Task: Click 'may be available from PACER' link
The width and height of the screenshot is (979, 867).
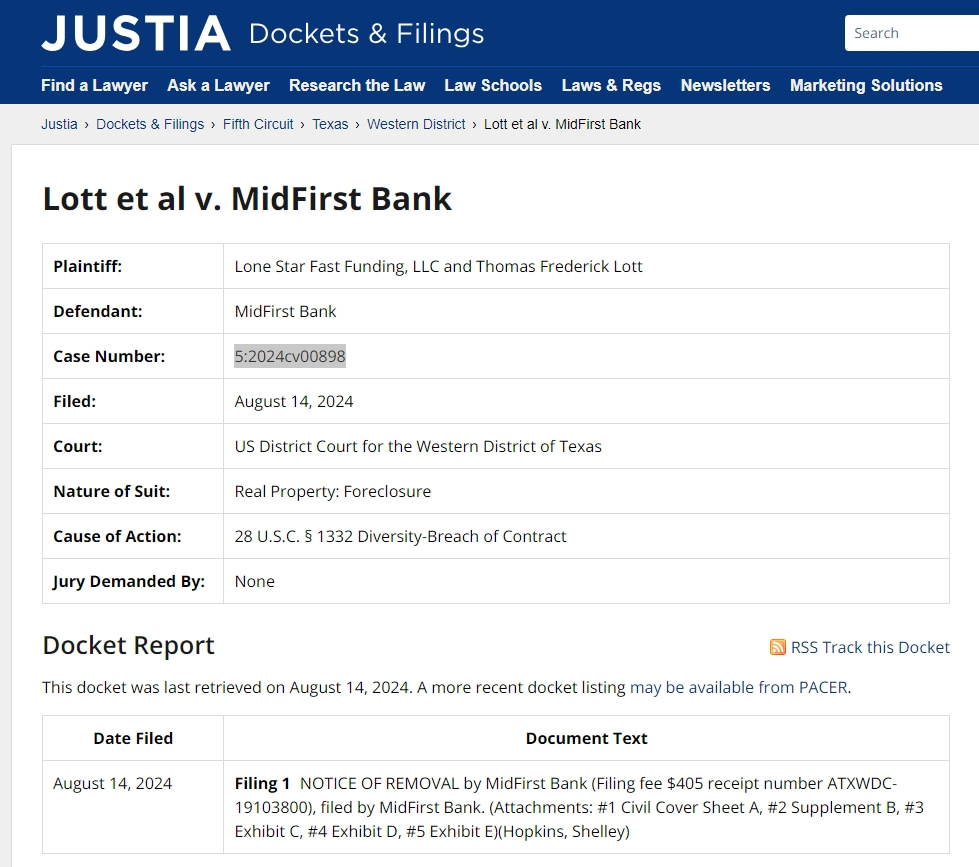Action: click(x=739, y=687)
